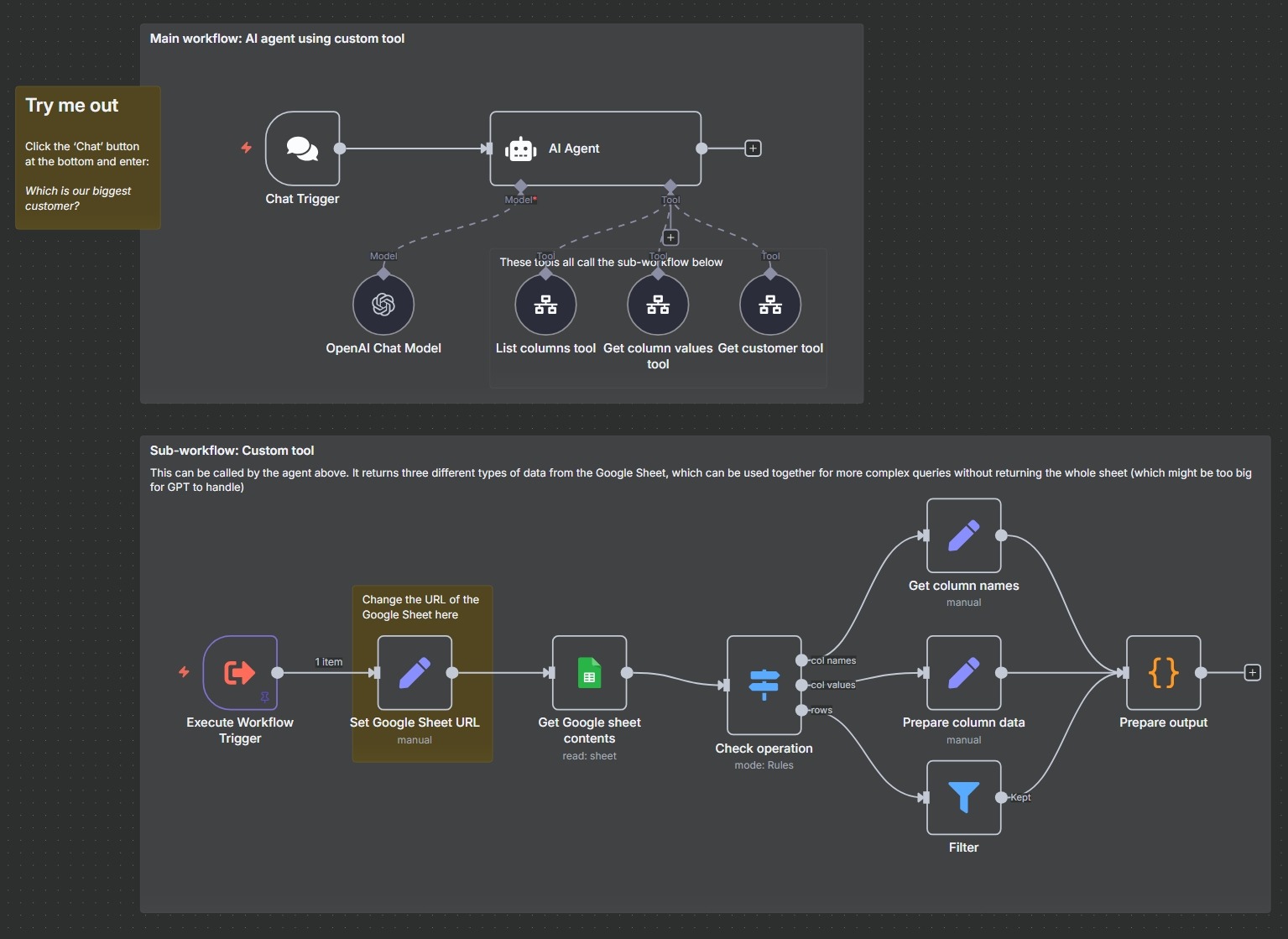Add a node after Prepare output
Image resolution: width=1288 pixels, height=939 pixels.
coord(1252,673)
